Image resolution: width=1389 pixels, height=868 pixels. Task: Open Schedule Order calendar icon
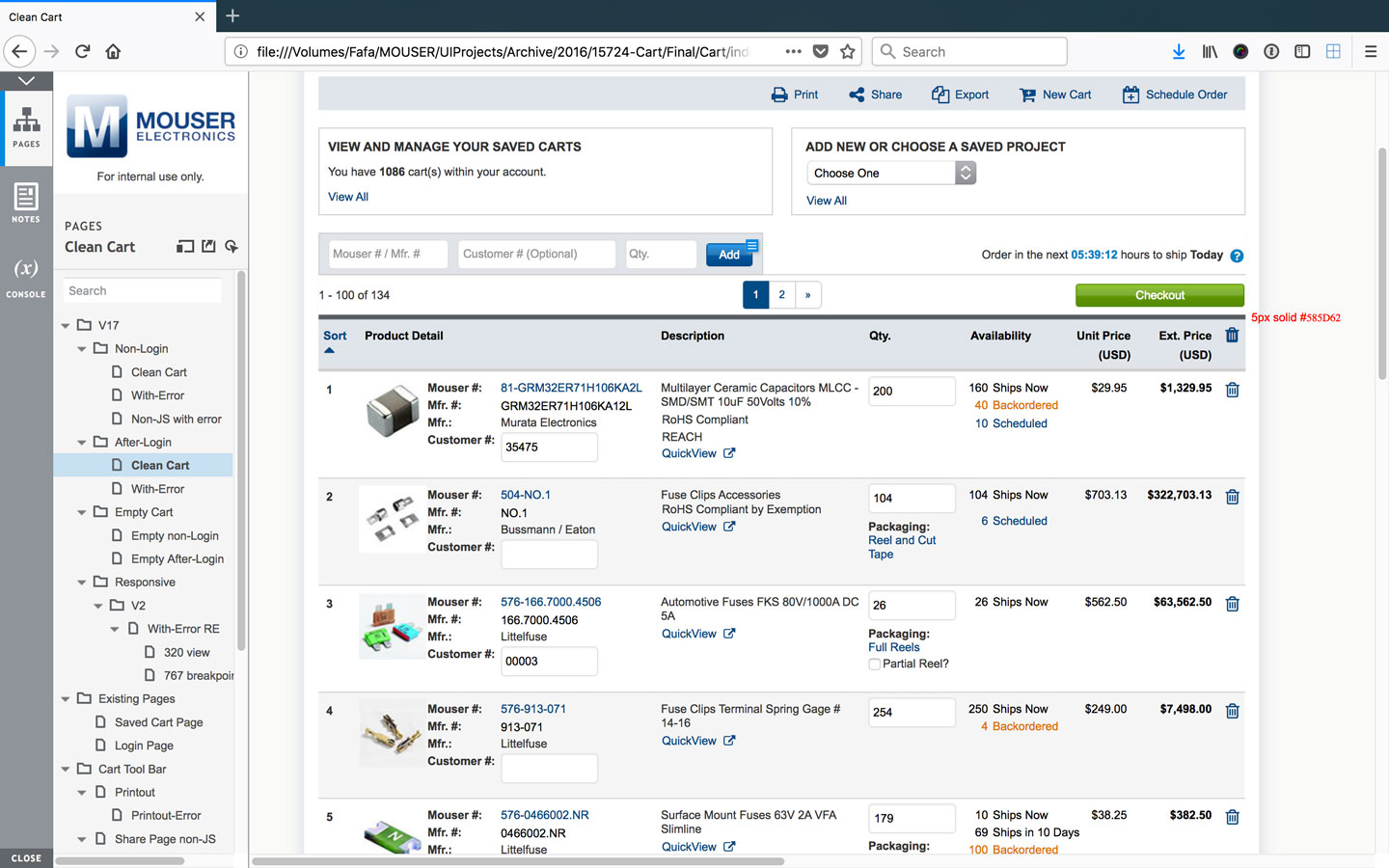point(1130,95)
